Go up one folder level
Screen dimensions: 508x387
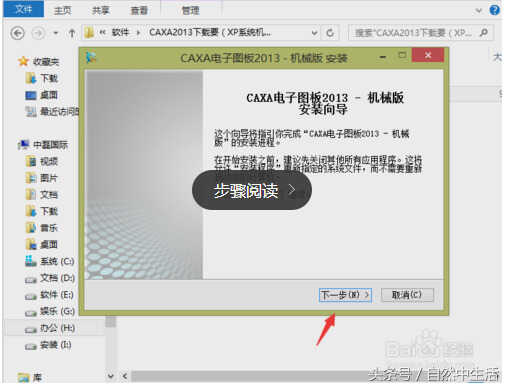(72, 33)
